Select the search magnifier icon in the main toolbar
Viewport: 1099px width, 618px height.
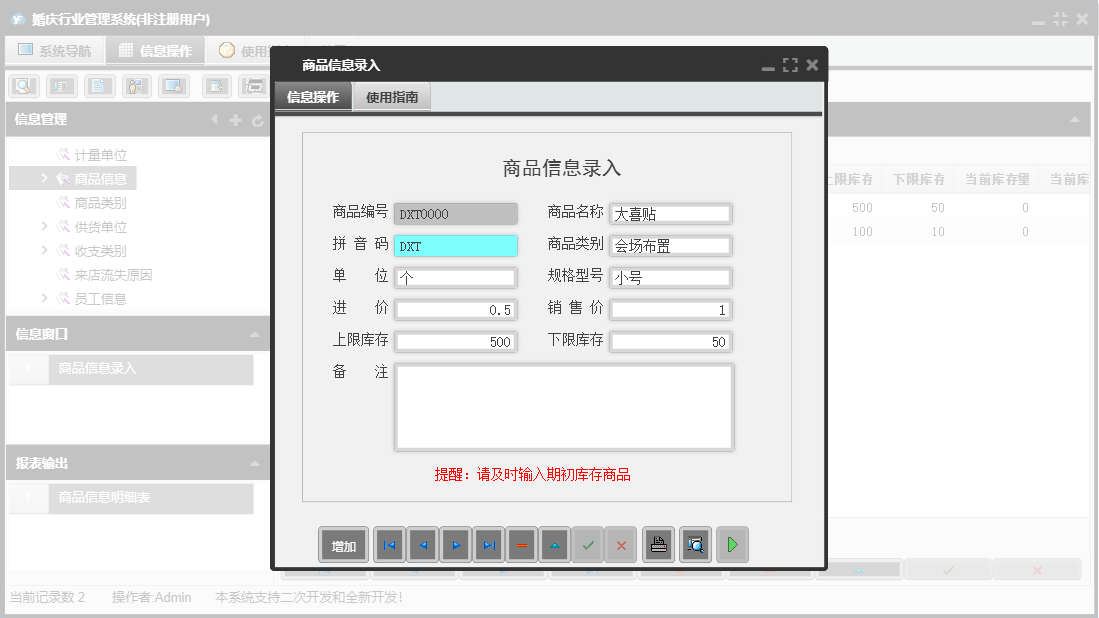coord(22,86)
